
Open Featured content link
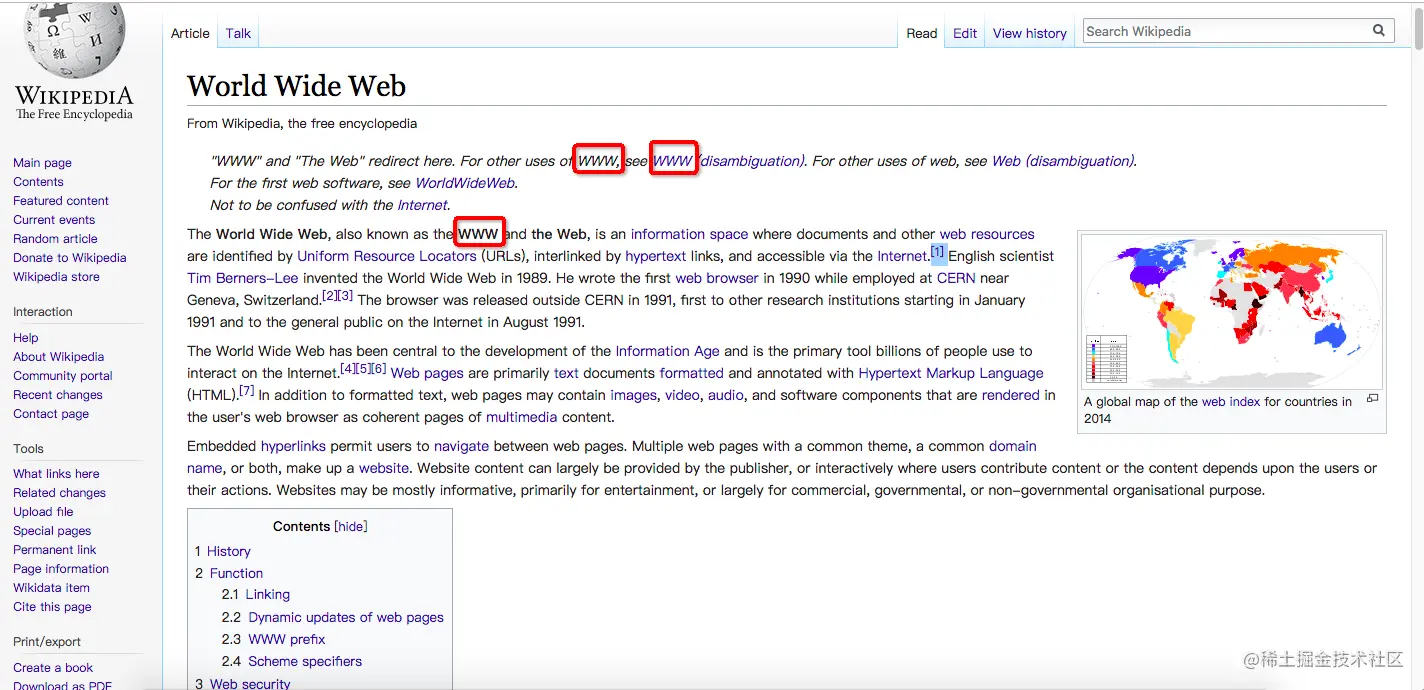(61, 201)
